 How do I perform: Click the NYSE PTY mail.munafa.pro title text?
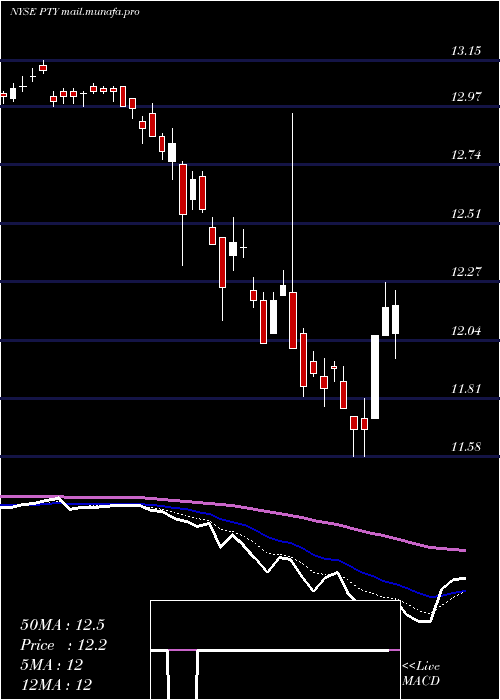(75, 12)
